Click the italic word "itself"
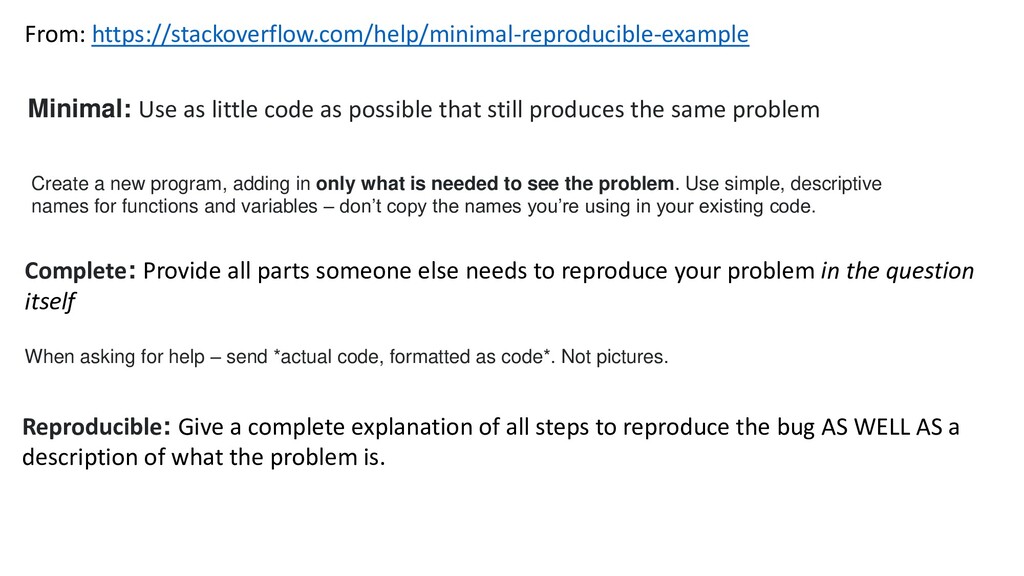1024x576 pixels. click(50, 301)
